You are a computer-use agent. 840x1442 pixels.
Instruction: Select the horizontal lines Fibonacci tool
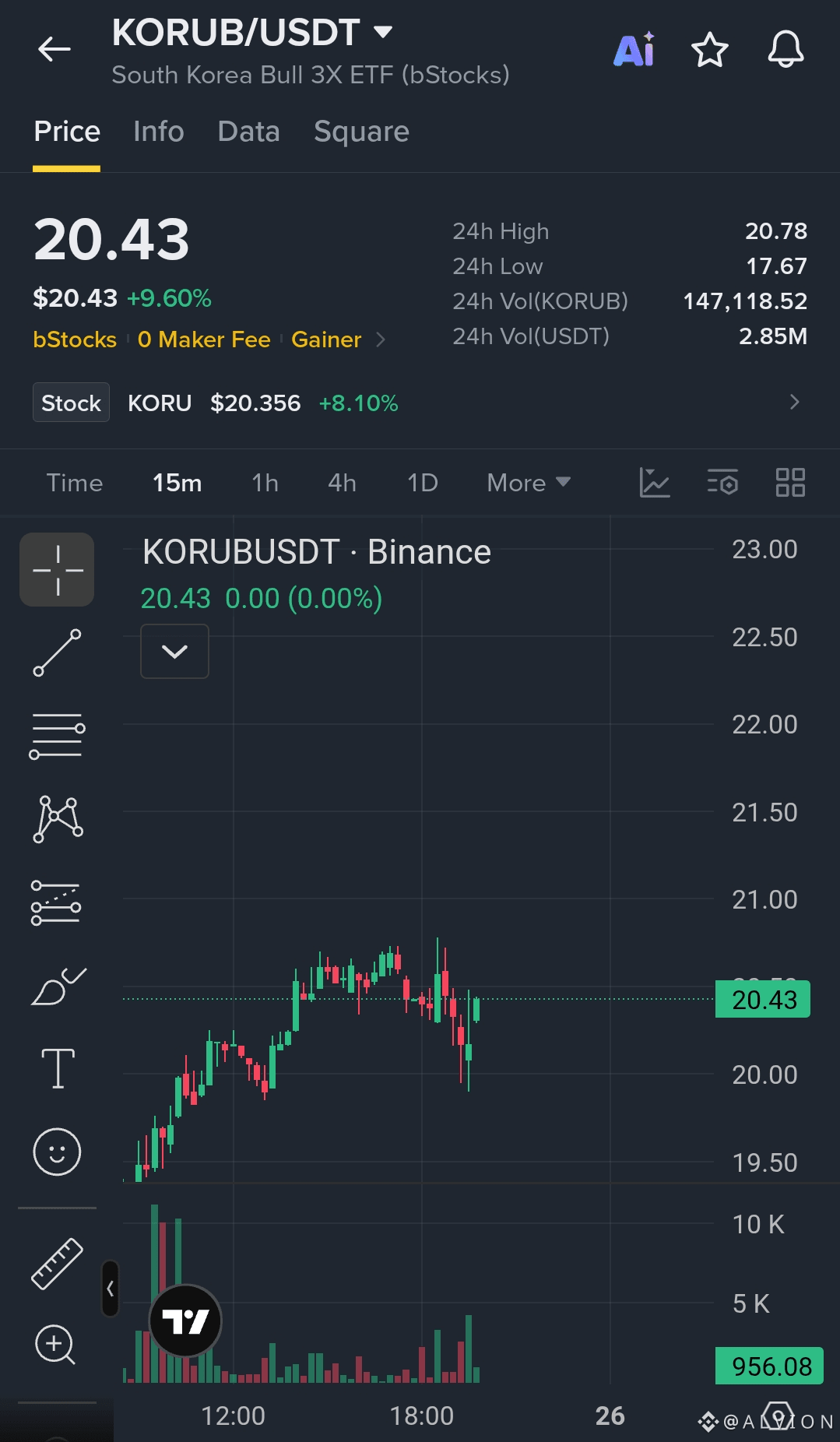[x=57, y=735]
